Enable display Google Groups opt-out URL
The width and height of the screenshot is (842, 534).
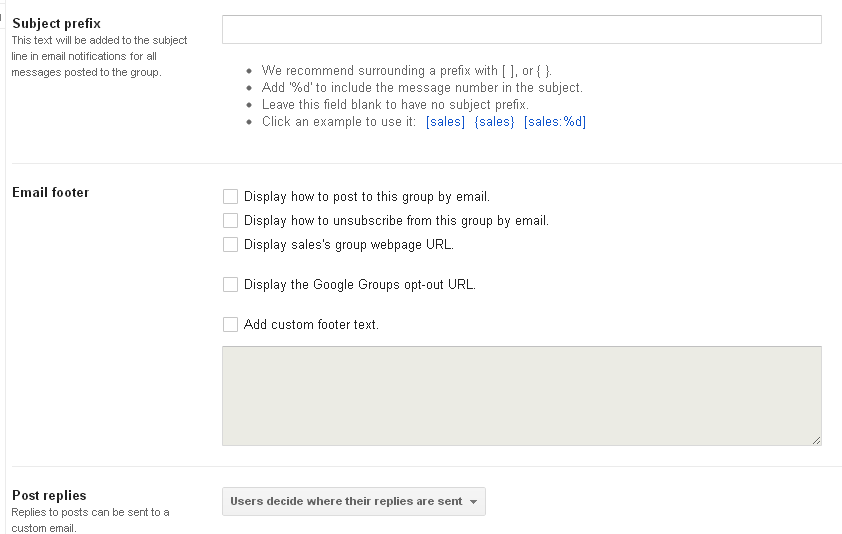tap(231, 285)
